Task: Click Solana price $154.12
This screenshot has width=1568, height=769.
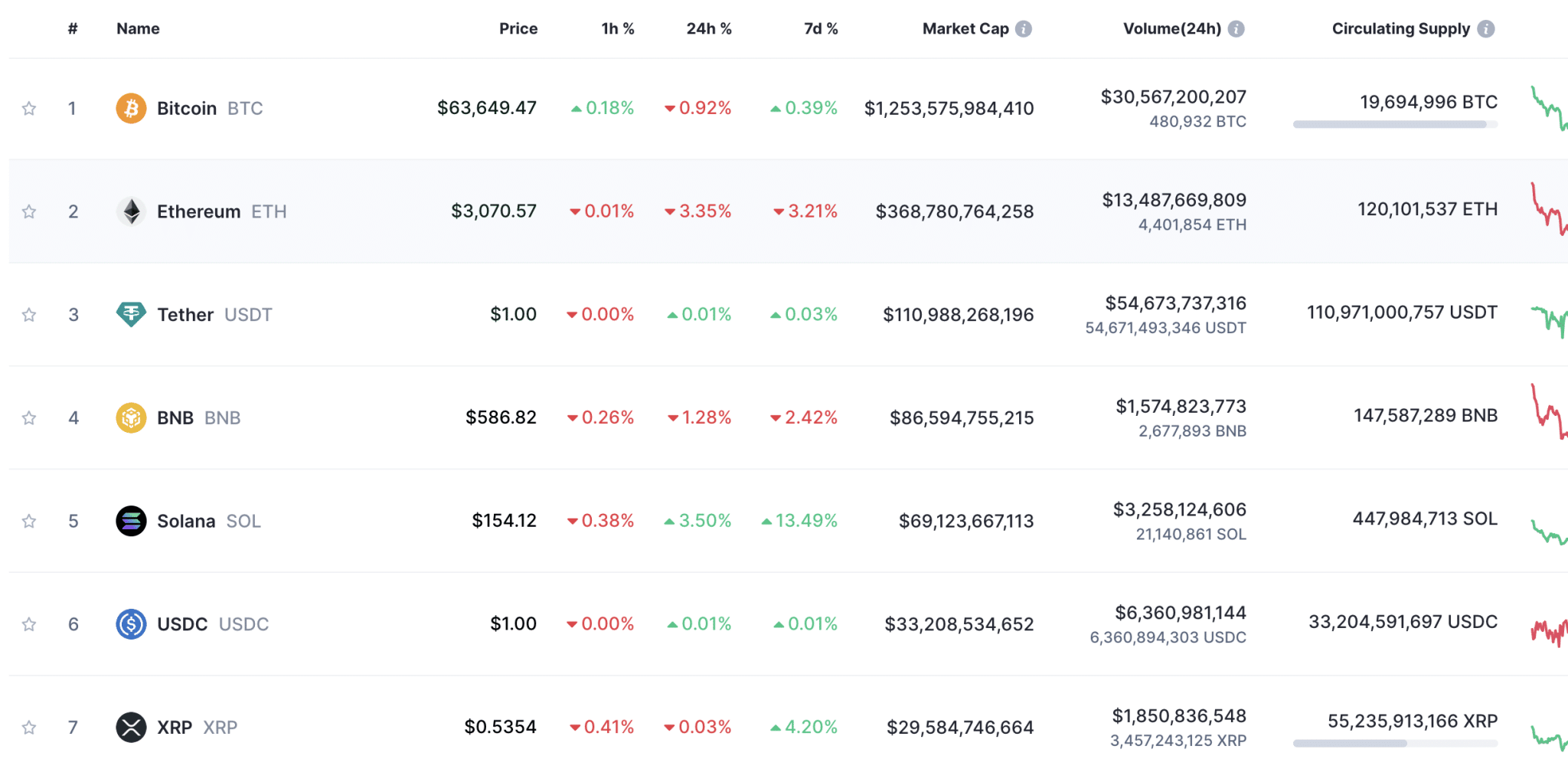Action: coord(505,521)
